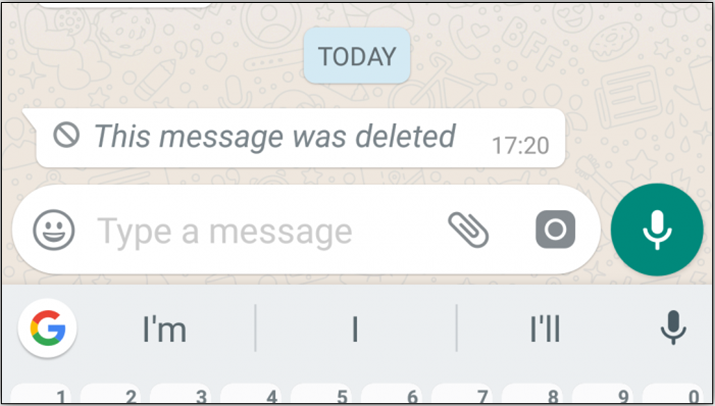Click the Type a message input field
715x406 pixels.
[x=269, y=231]
